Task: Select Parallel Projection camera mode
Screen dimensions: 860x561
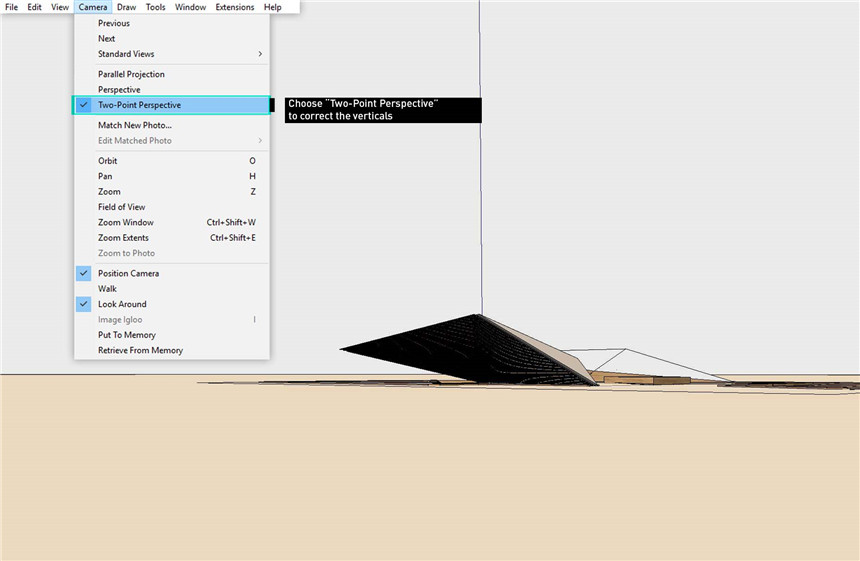Action: click(131, 74)
